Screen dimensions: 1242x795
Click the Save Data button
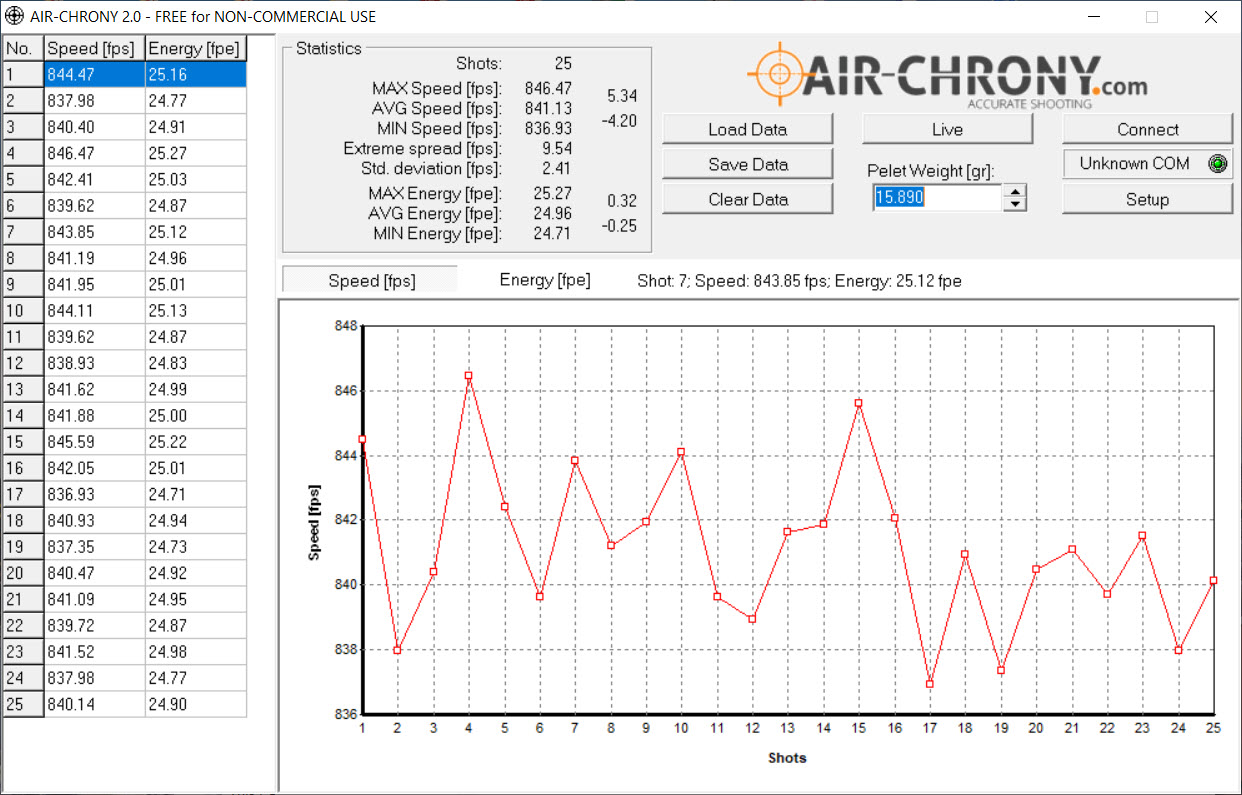[747, 164]
